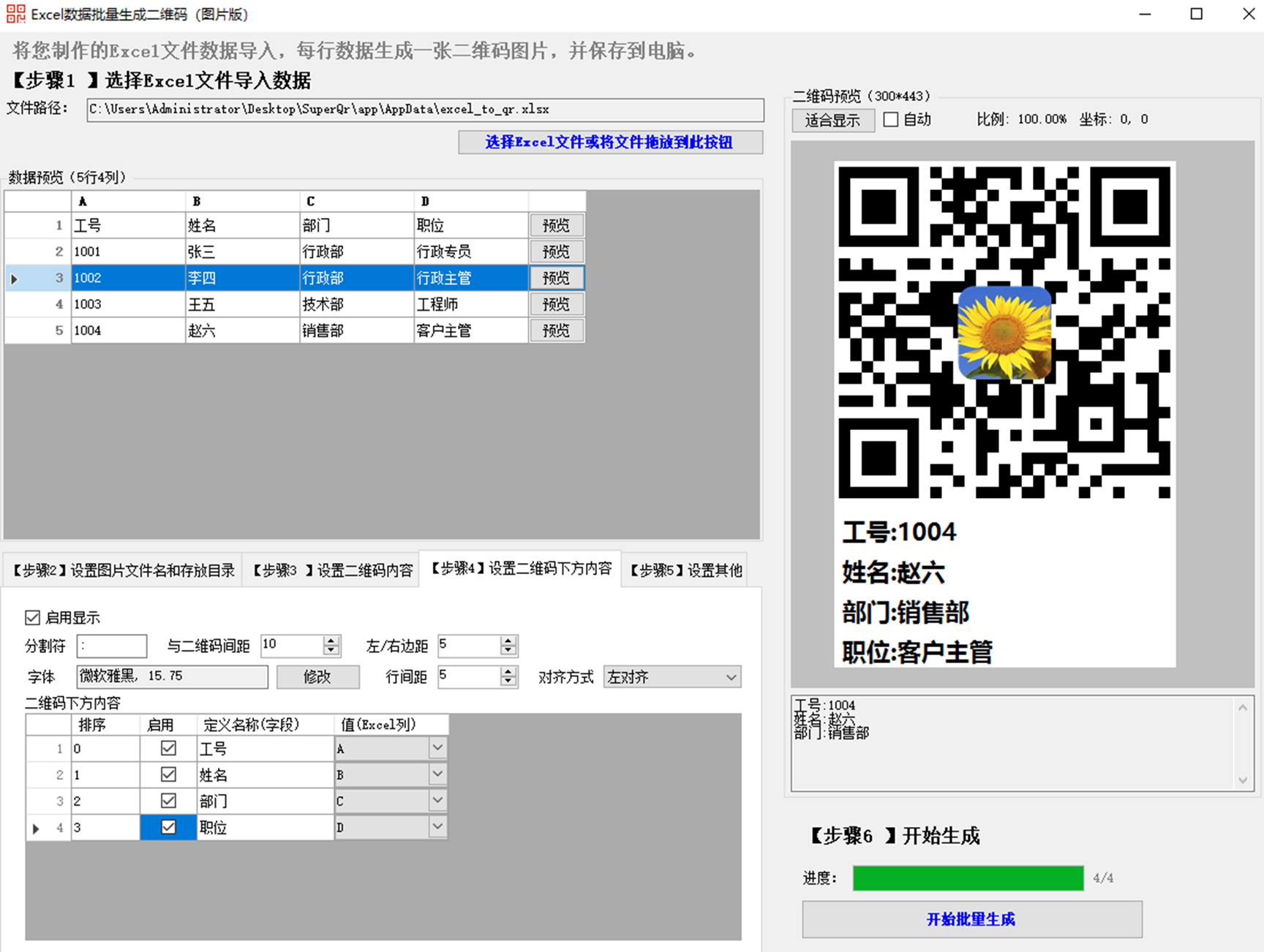Select the 【步骤4】设置二维码下方内容 tab
This screenshot has width=1264, height=952.
point(521,569)
